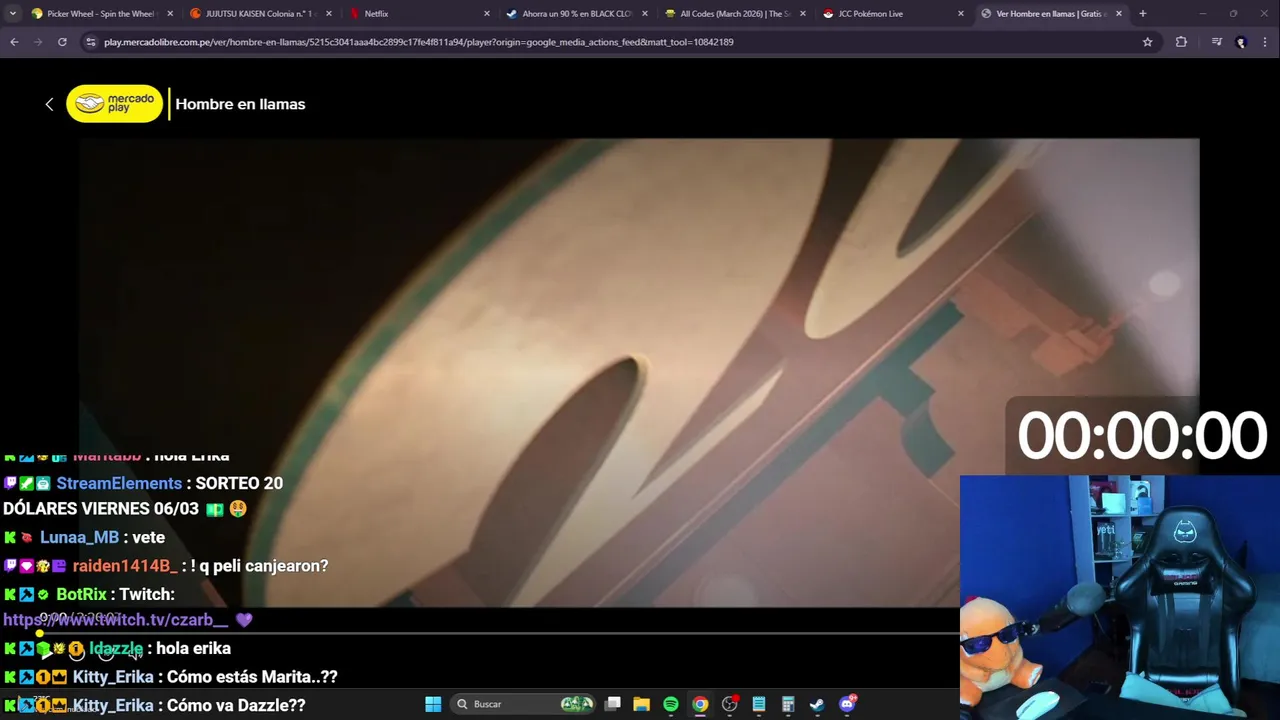Skip the video forward ten seconds
Viewport: 1280px width, 720px height.
click(x=106, y=653)
